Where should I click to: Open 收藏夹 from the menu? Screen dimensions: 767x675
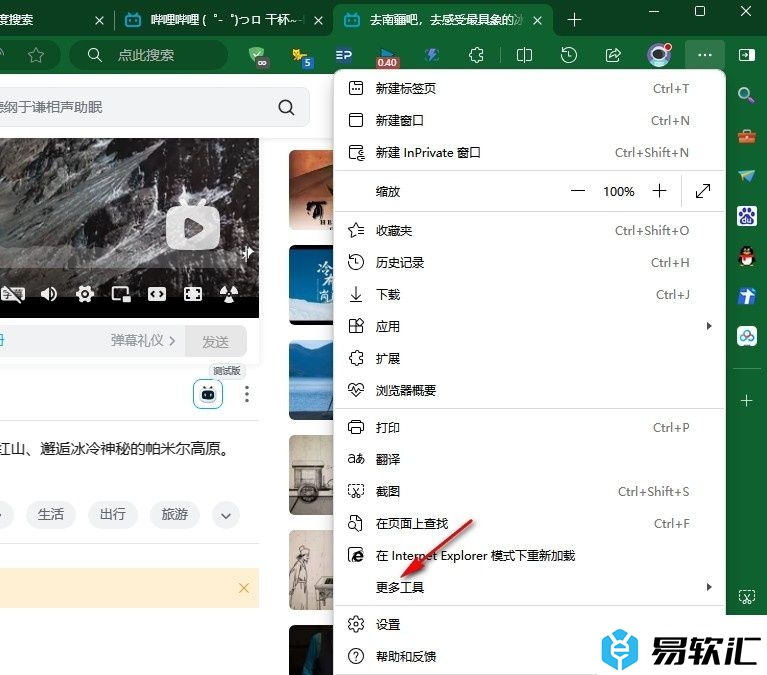529,230
